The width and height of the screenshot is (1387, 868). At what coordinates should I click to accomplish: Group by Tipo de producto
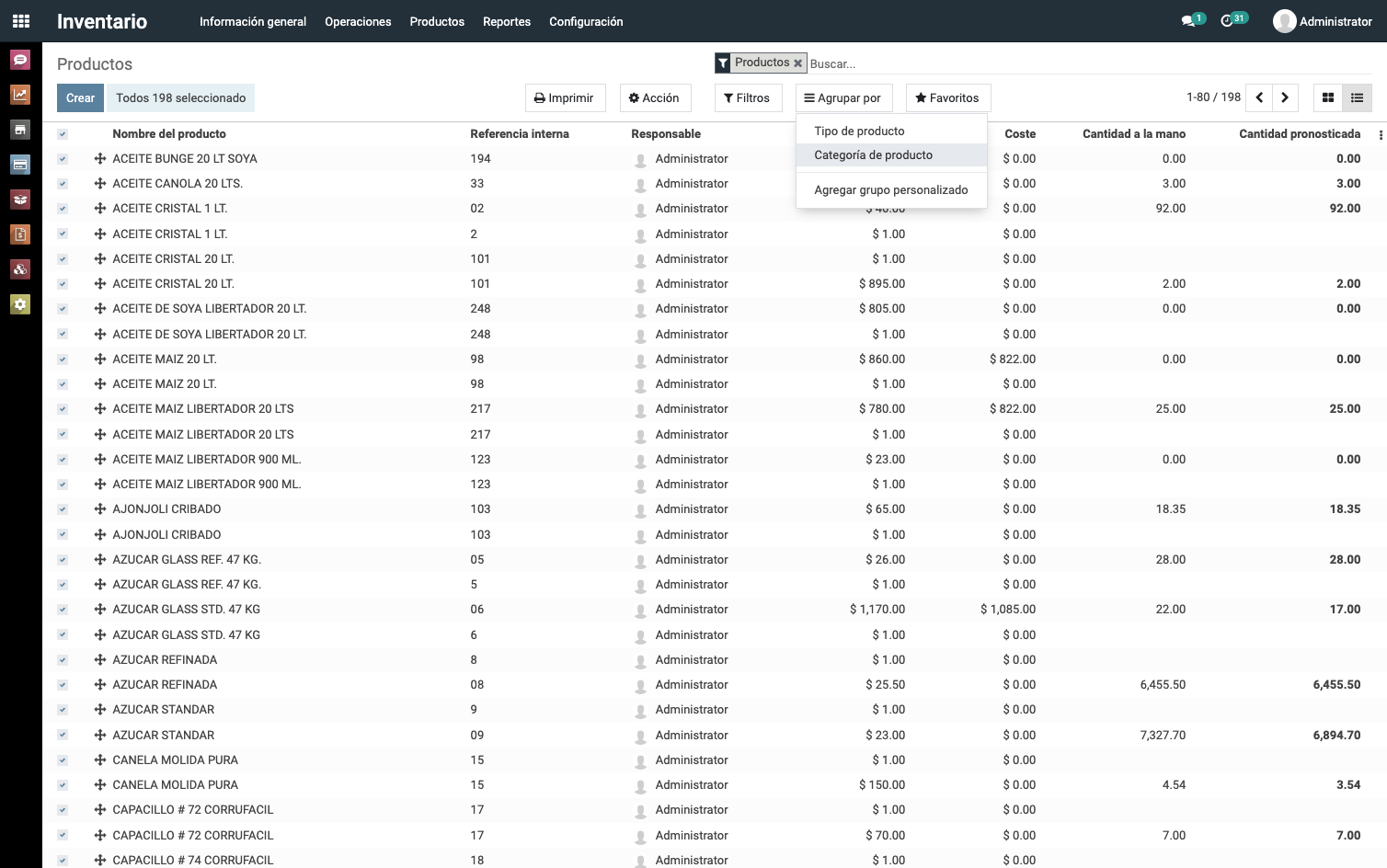891,131
